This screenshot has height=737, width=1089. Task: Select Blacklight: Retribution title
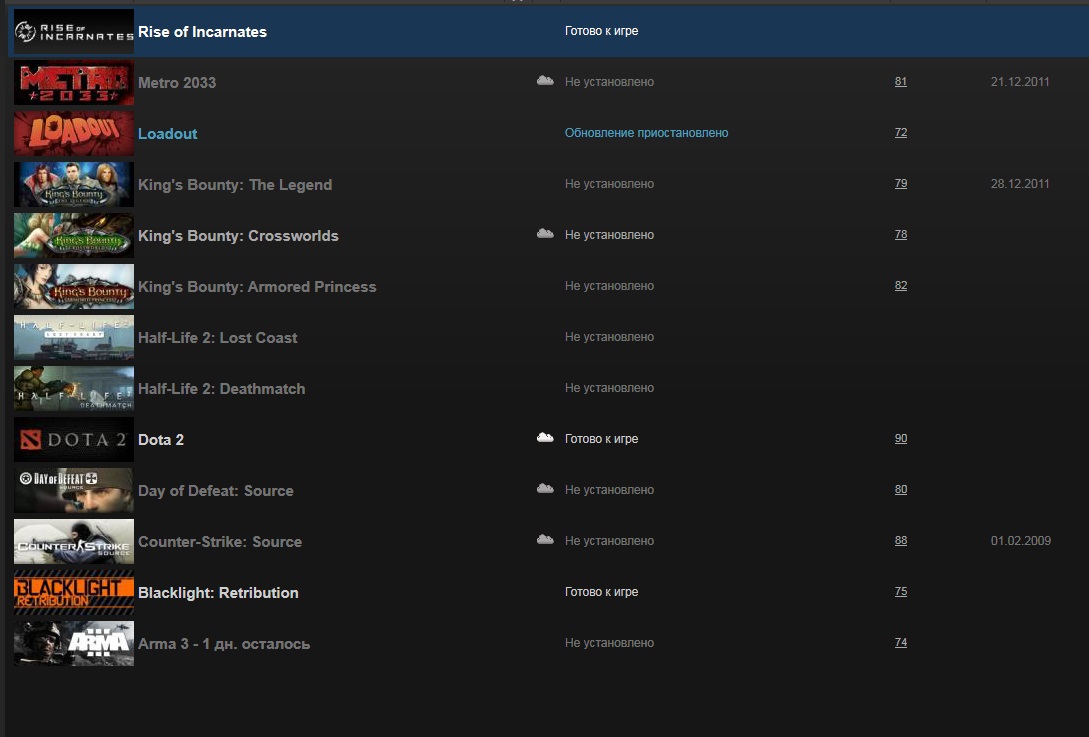(218, 593)
